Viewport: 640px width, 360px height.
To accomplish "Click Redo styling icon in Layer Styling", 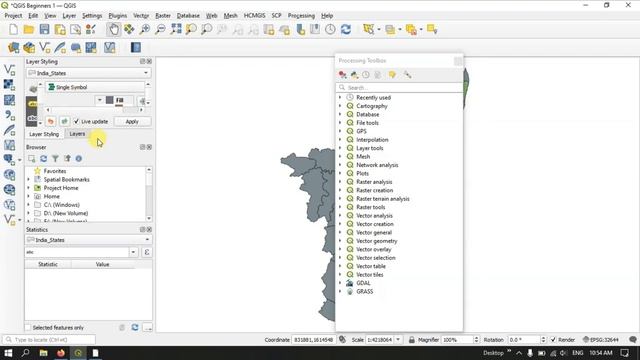I will [x=64, y=122].
